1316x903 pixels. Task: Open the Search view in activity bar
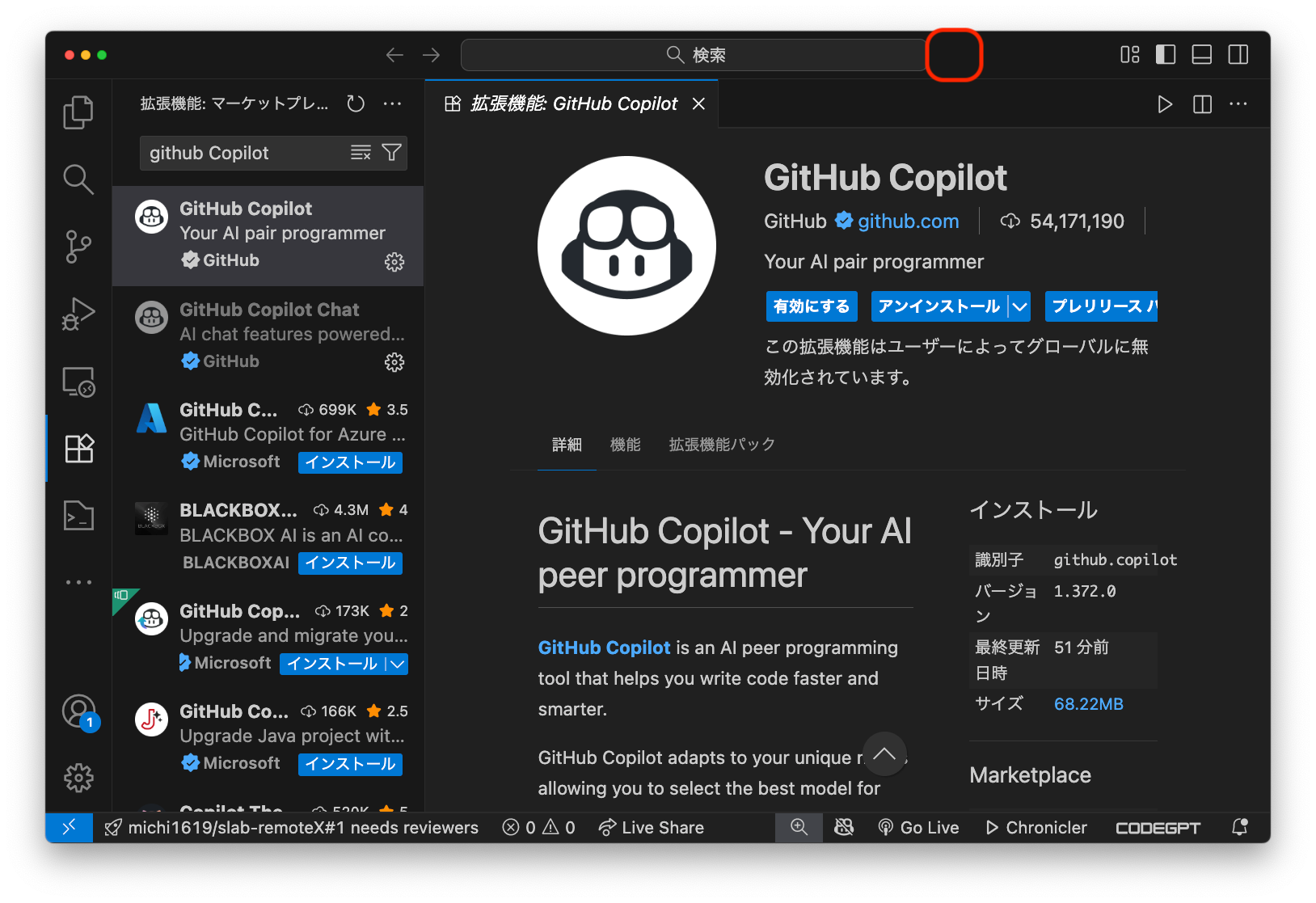pyautogui.click(x=78, y=179)
